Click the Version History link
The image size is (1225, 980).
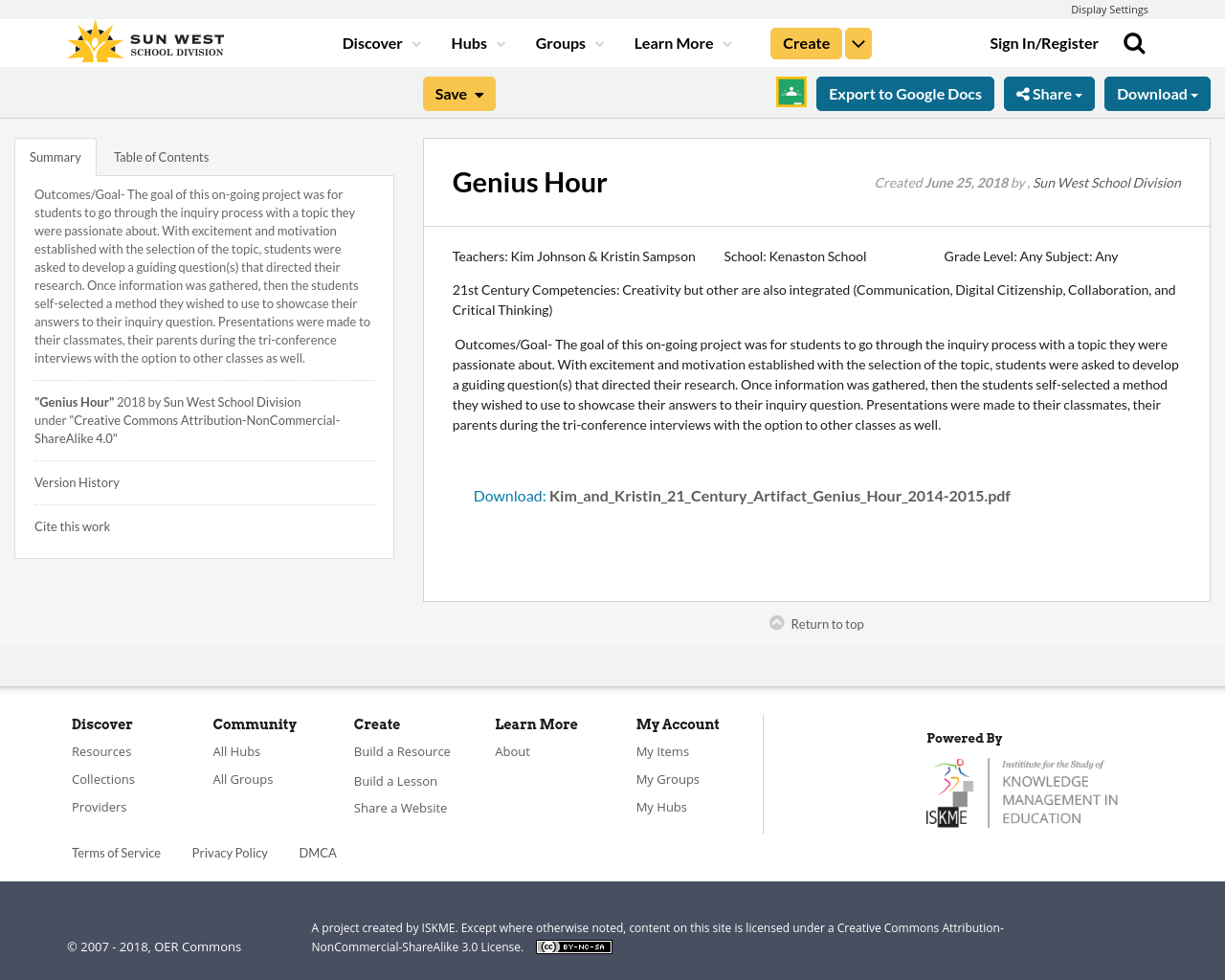[x=77, y=481]
